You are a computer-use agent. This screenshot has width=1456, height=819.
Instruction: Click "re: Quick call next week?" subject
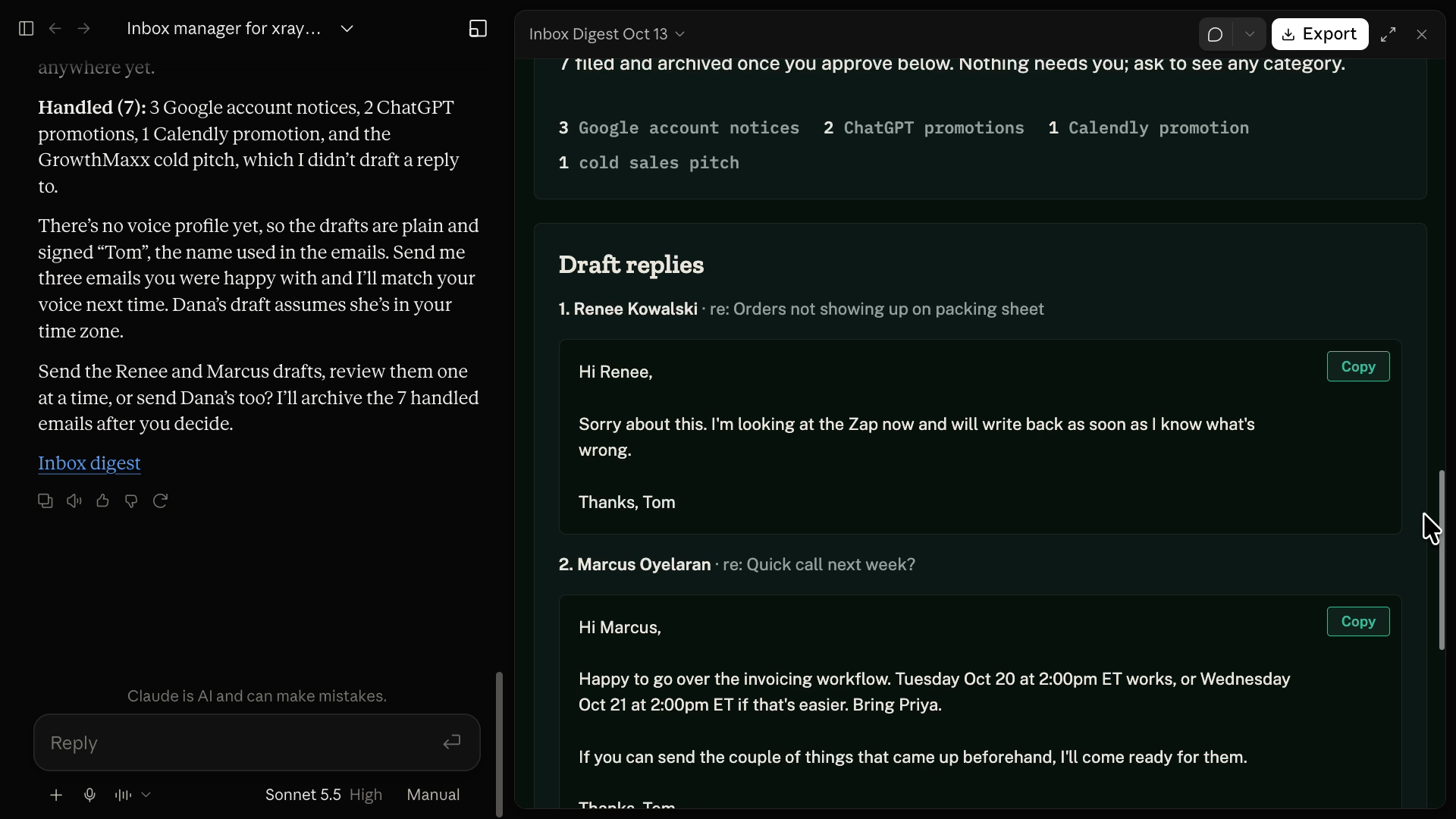tap(819, 565)
